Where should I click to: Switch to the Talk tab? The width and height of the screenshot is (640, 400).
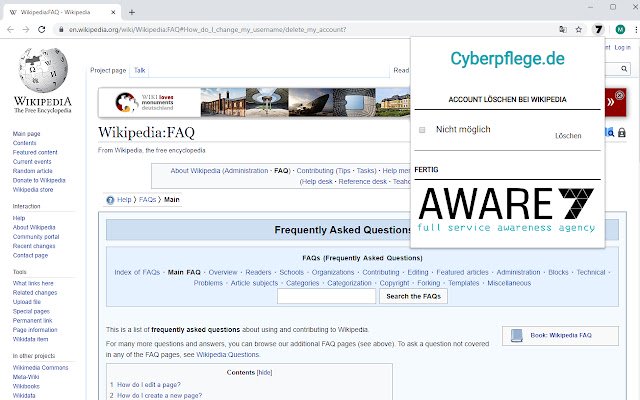click(x=140, y=70)
